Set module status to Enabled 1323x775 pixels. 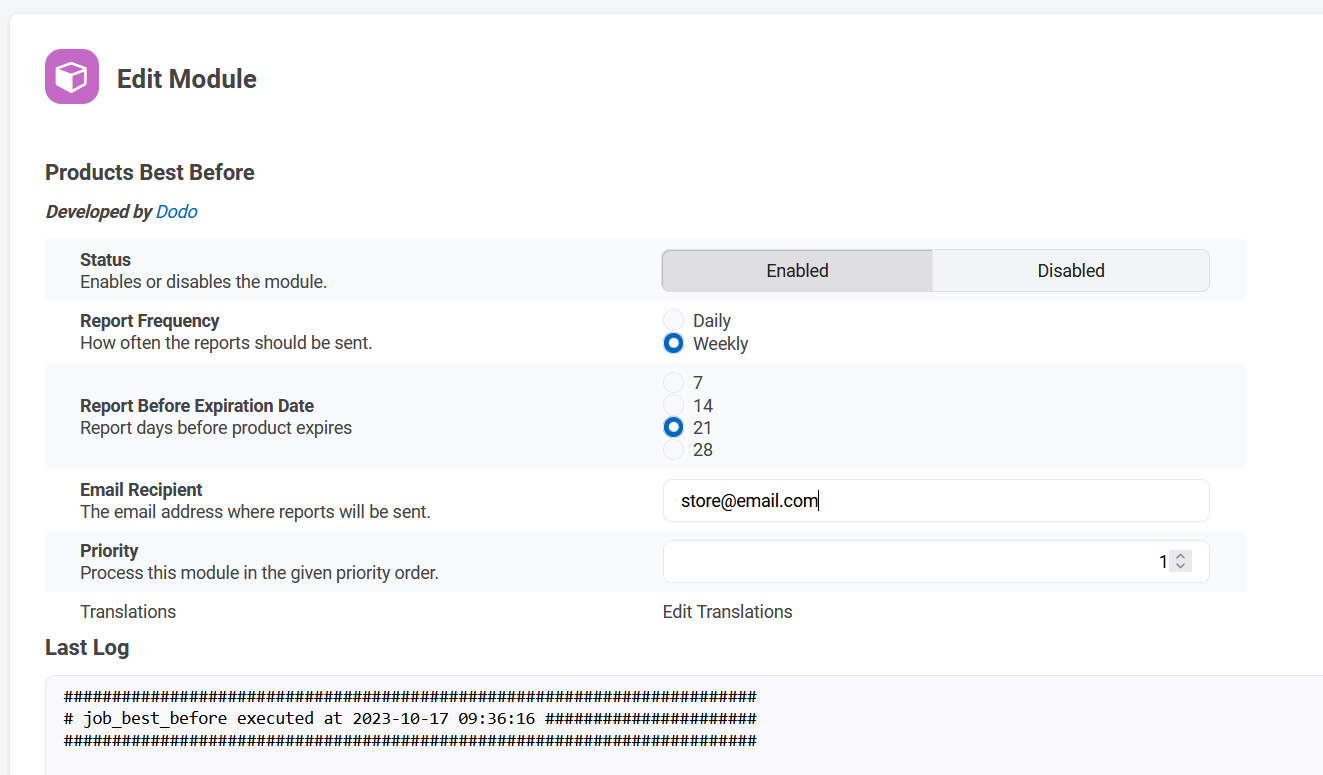(797, 271)
